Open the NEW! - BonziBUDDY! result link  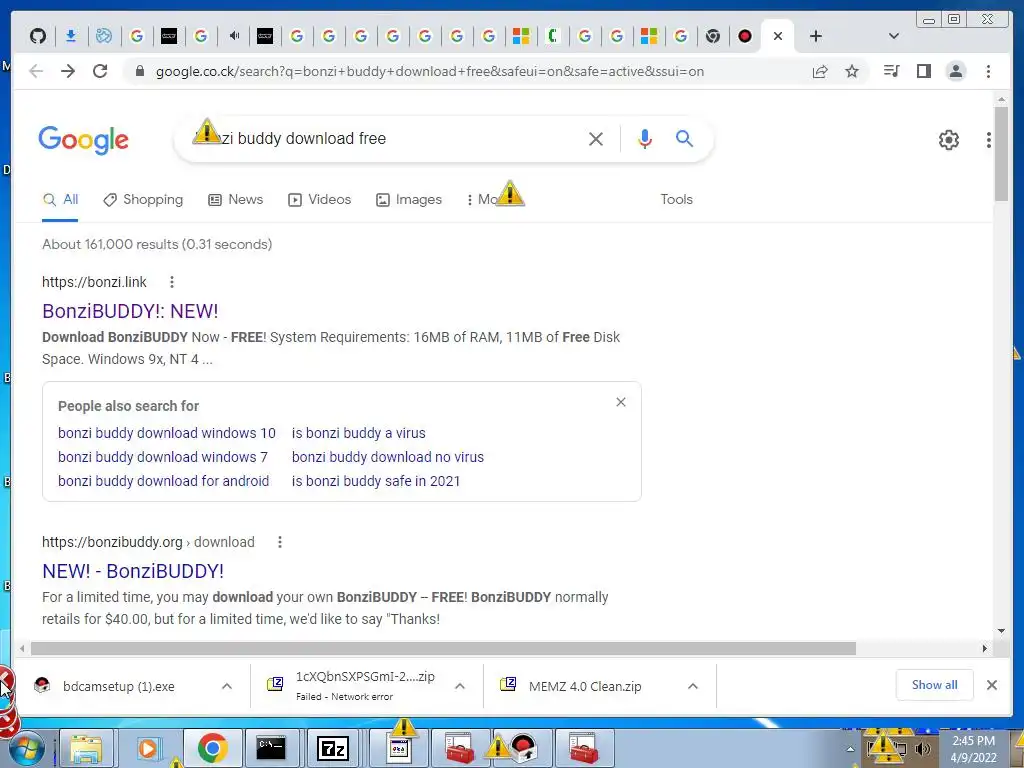(133, 571)
